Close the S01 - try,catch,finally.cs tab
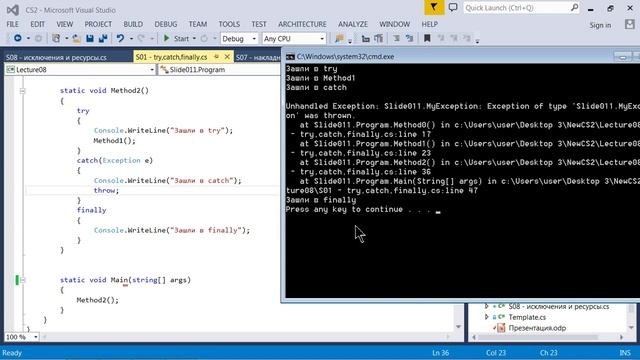The width and height of the screenshot is (640, 360). point(227,57)
